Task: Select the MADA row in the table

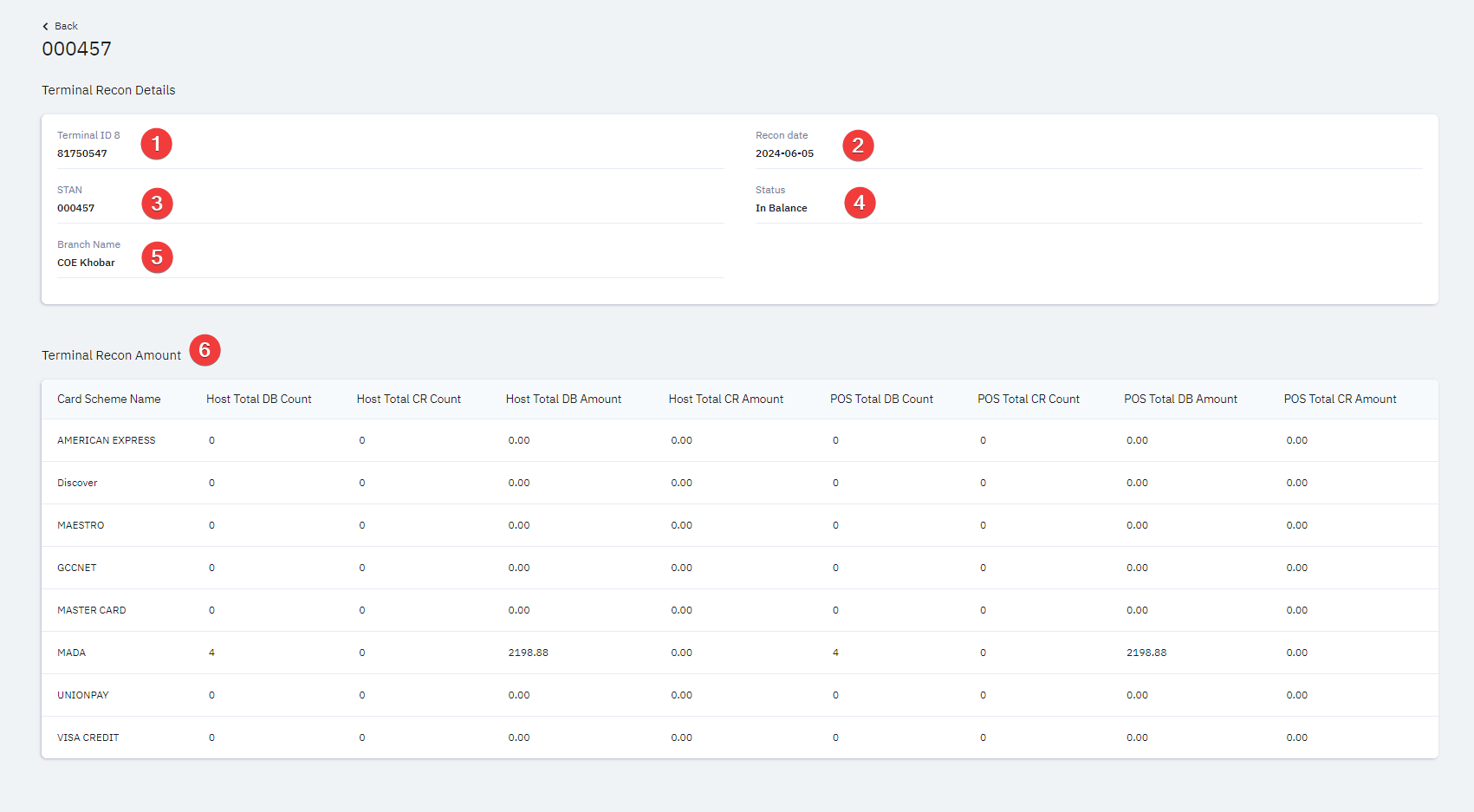Action: pos(72,653)
